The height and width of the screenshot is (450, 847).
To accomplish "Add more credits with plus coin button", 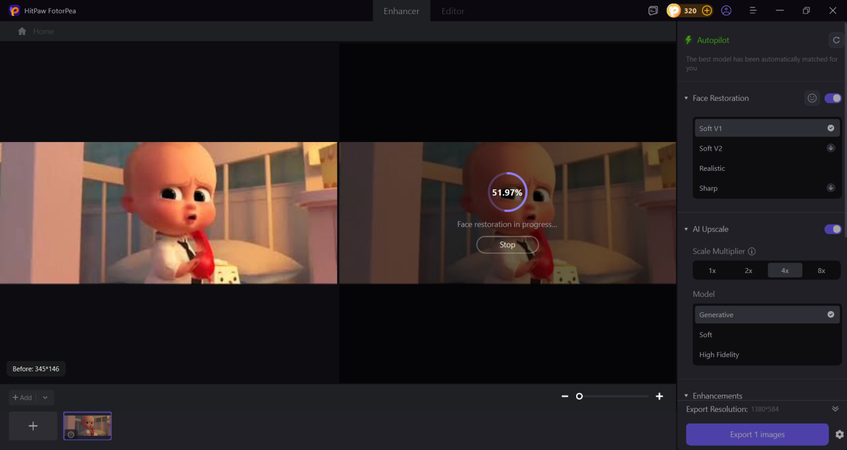I will [x=707, y=11].
